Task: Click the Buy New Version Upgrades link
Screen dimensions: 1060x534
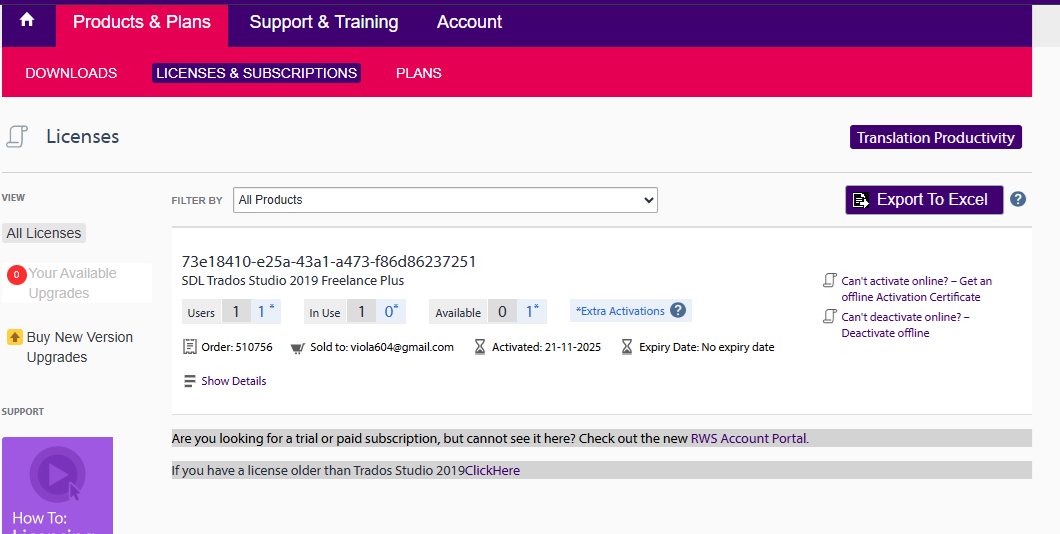Action: tap(80, 347)
